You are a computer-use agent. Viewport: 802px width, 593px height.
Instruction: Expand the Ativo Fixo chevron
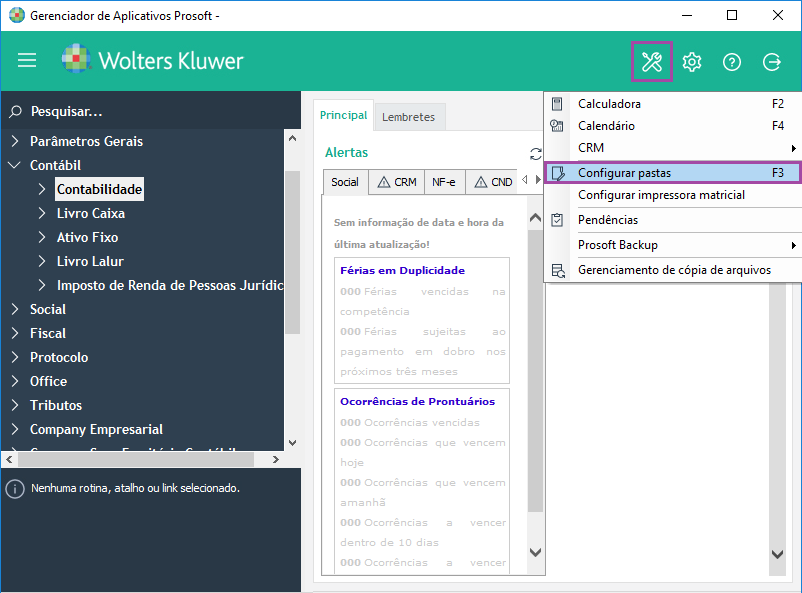[42, 237]
